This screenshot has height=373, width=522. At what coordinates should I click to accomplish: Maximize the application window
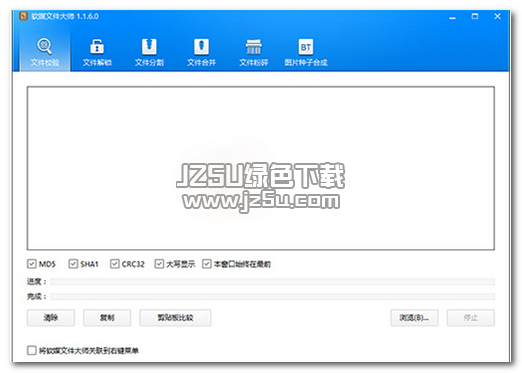tap(475, 16)
